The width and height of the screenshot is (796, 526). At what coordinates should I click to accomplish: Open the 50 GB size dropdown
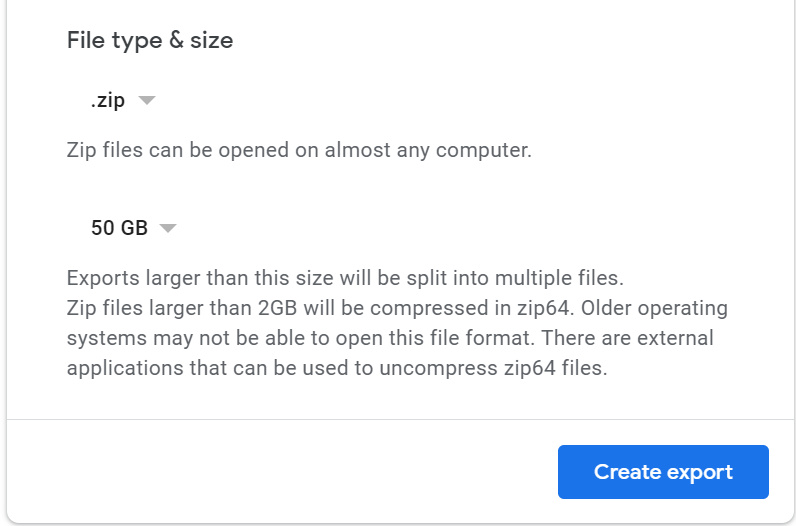coord(133,228)
